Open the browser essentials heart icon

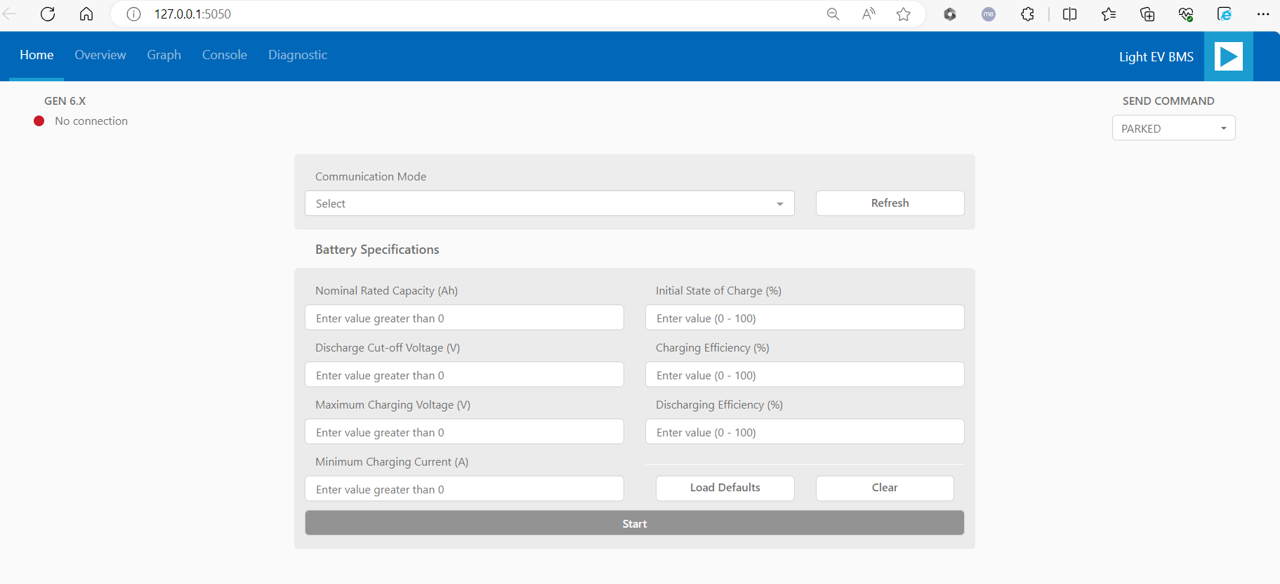(x=1185, y=14)
